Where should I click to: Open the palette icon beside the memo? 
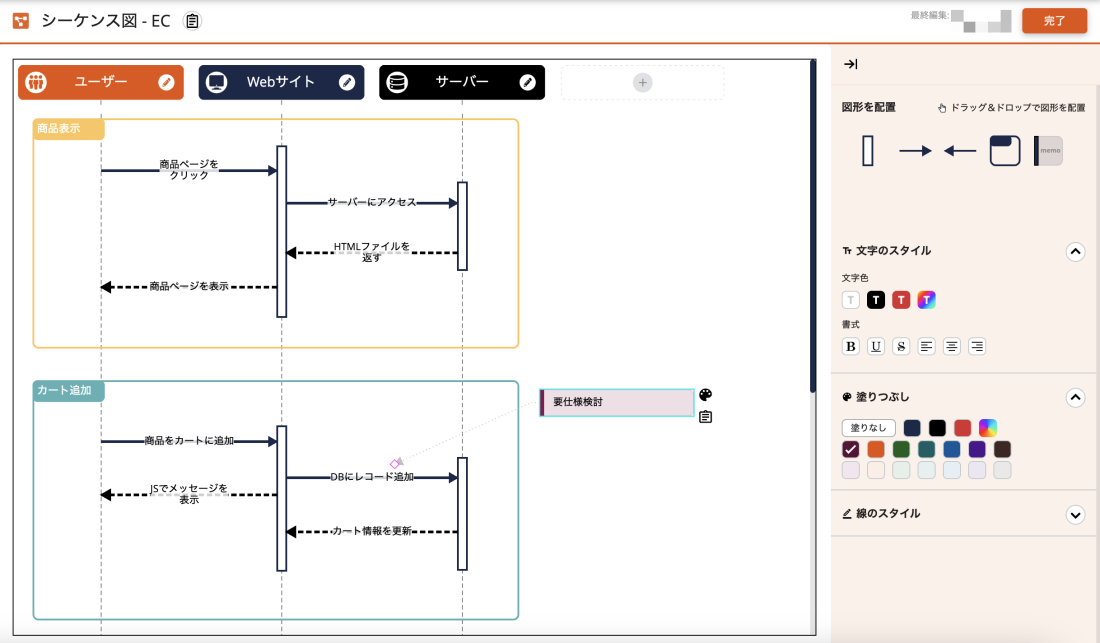[x=706, y=395]
